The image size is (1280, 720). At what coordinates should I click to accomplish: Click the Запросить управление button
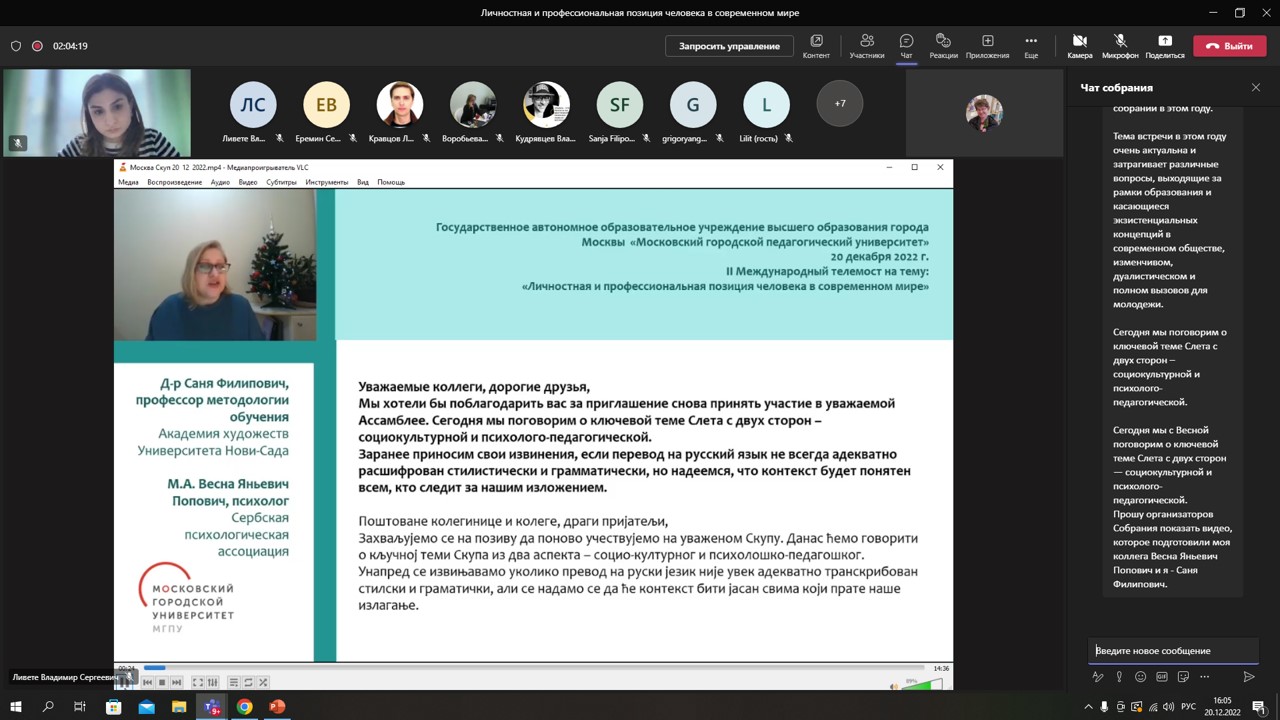click(729, 46)
